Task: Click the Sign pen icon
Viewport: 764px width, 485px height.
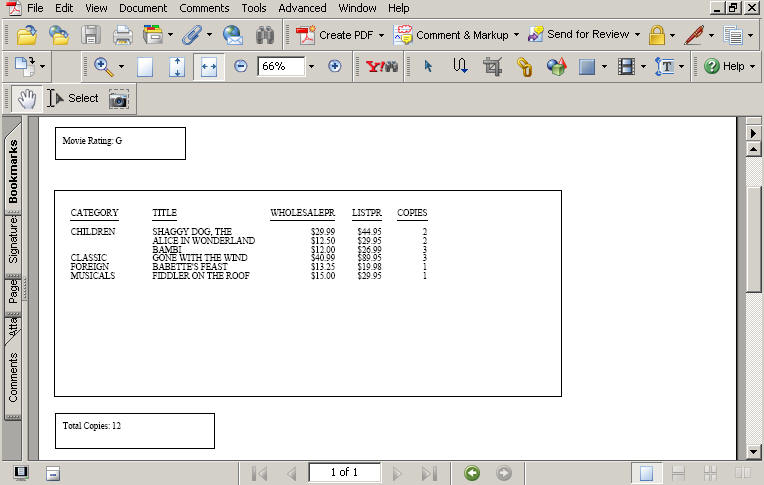Action: point(694,35)
